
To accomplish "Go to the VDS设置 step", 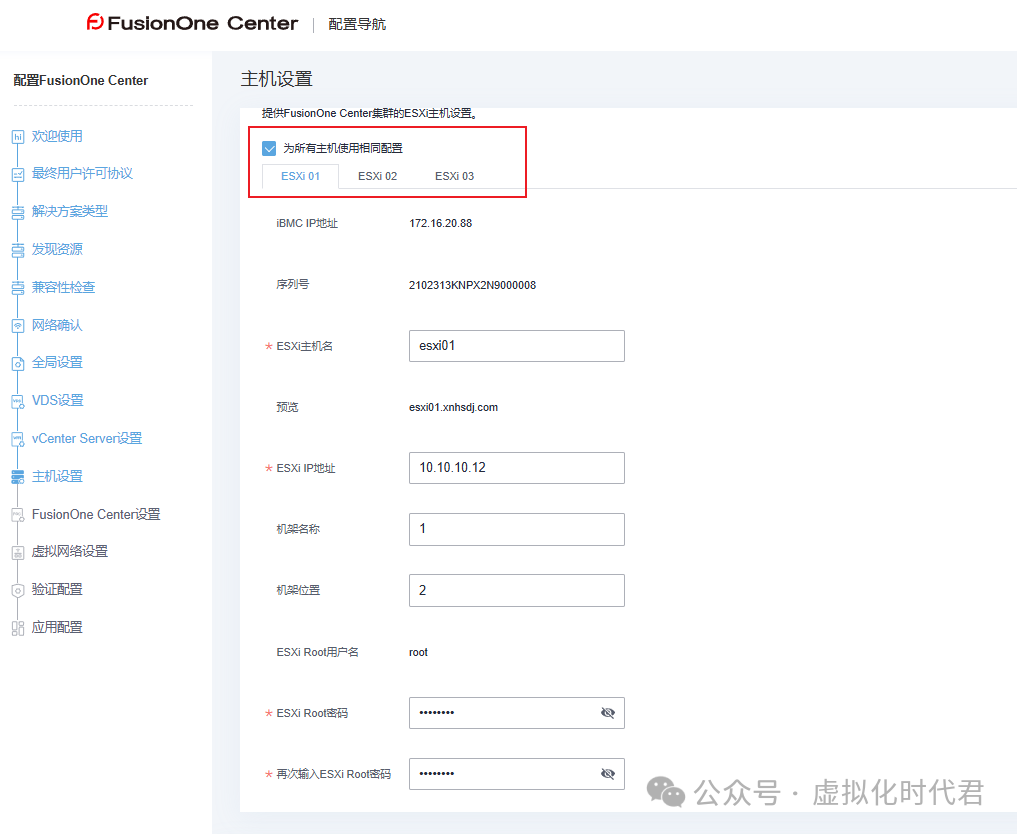I will (x=58, y=400).
